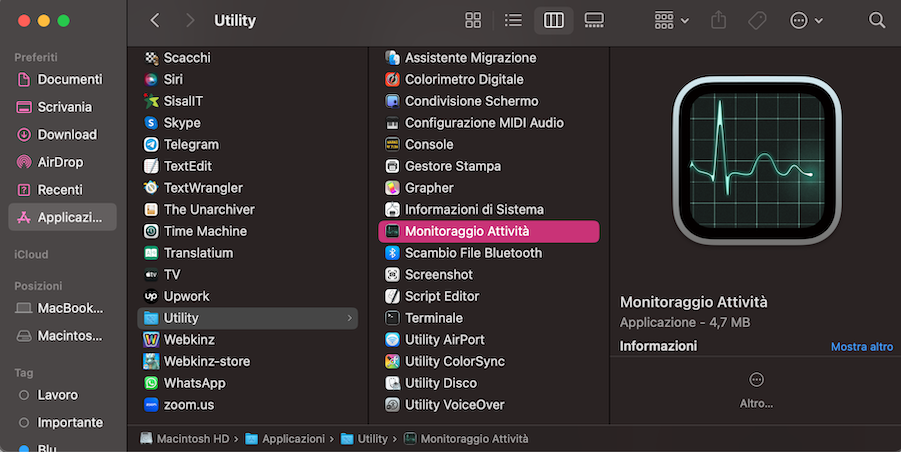
Task: Go forward with the right chevron
Action: (x=190, y=21)
